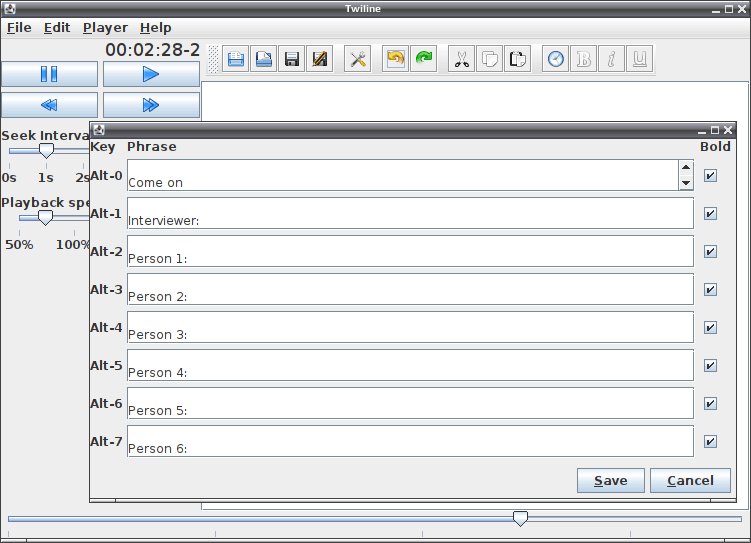Click the play button

[151, 74]
